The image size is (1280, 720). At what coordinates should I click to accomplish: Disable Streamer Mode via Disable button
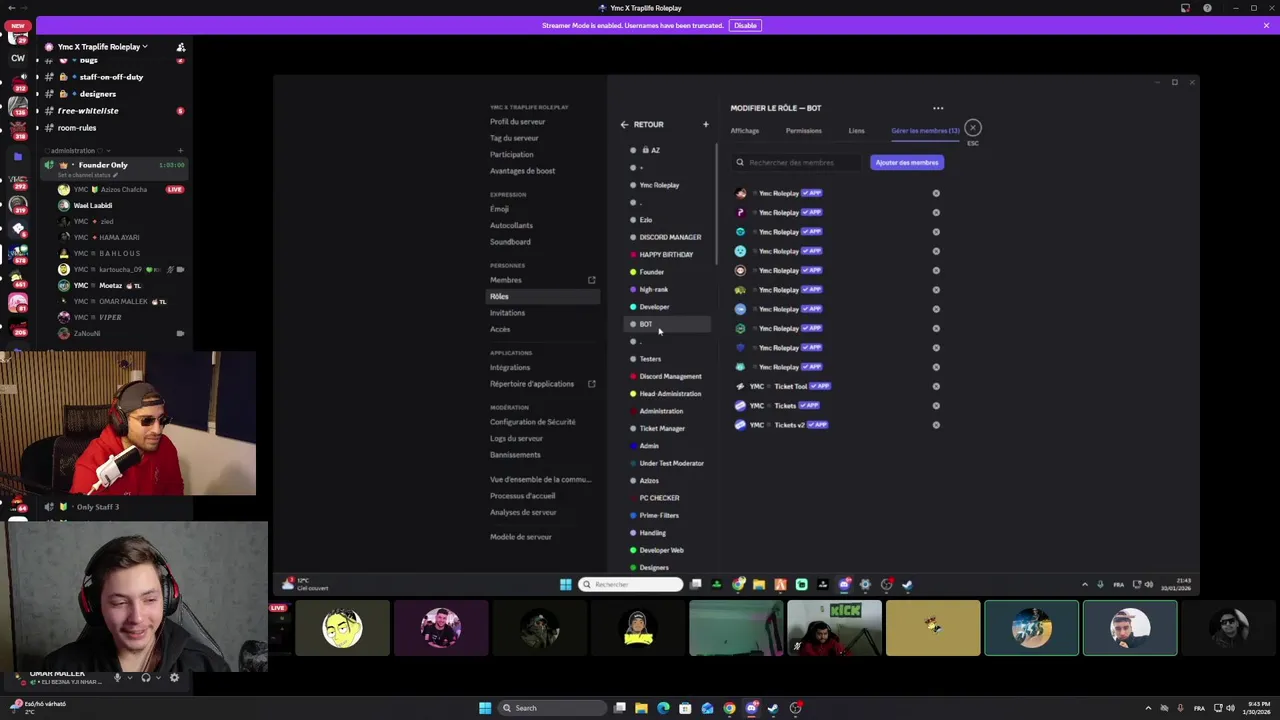745,25
